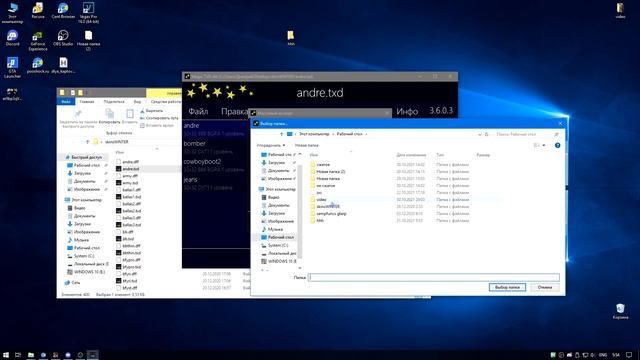Click the search magnifier in the folder dialog
Viewport: 640px width, 360px height.
tap(556, 134)
